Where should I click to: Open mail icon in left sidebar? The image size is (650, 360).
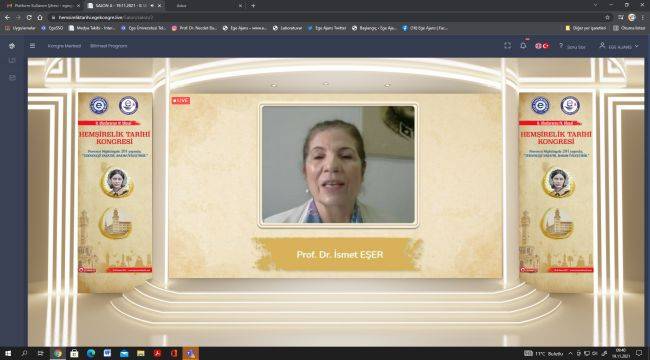12,78
